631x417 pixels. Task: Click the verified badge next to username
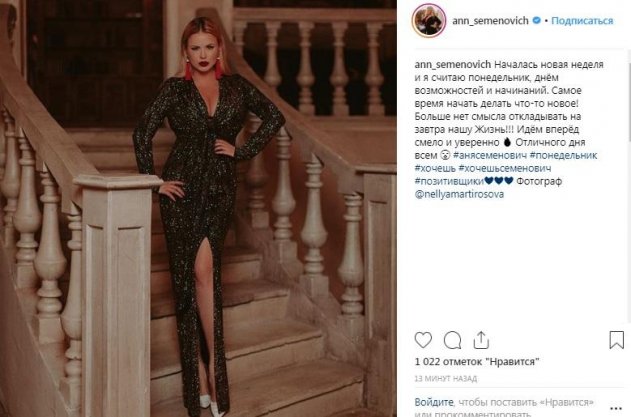536,20
